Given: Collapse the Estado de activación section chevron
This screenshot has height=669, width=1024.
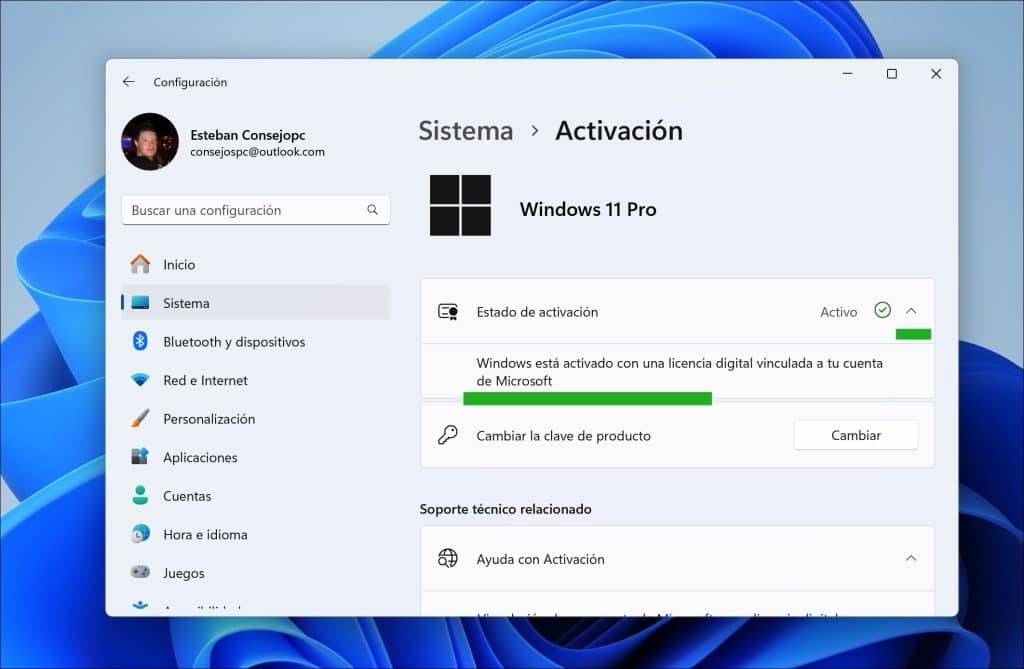Looking at the screenshot, I should click(911, 311).
